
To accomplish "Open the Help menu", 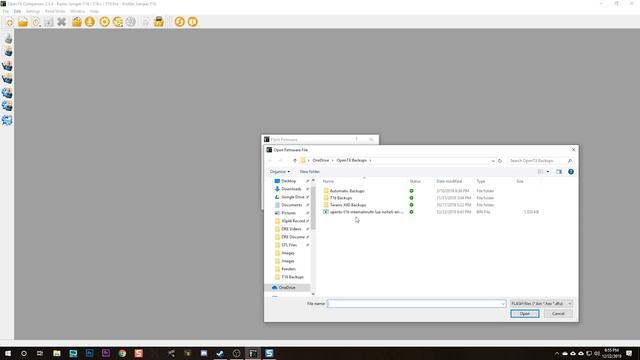I will click(x=94, y=11).
